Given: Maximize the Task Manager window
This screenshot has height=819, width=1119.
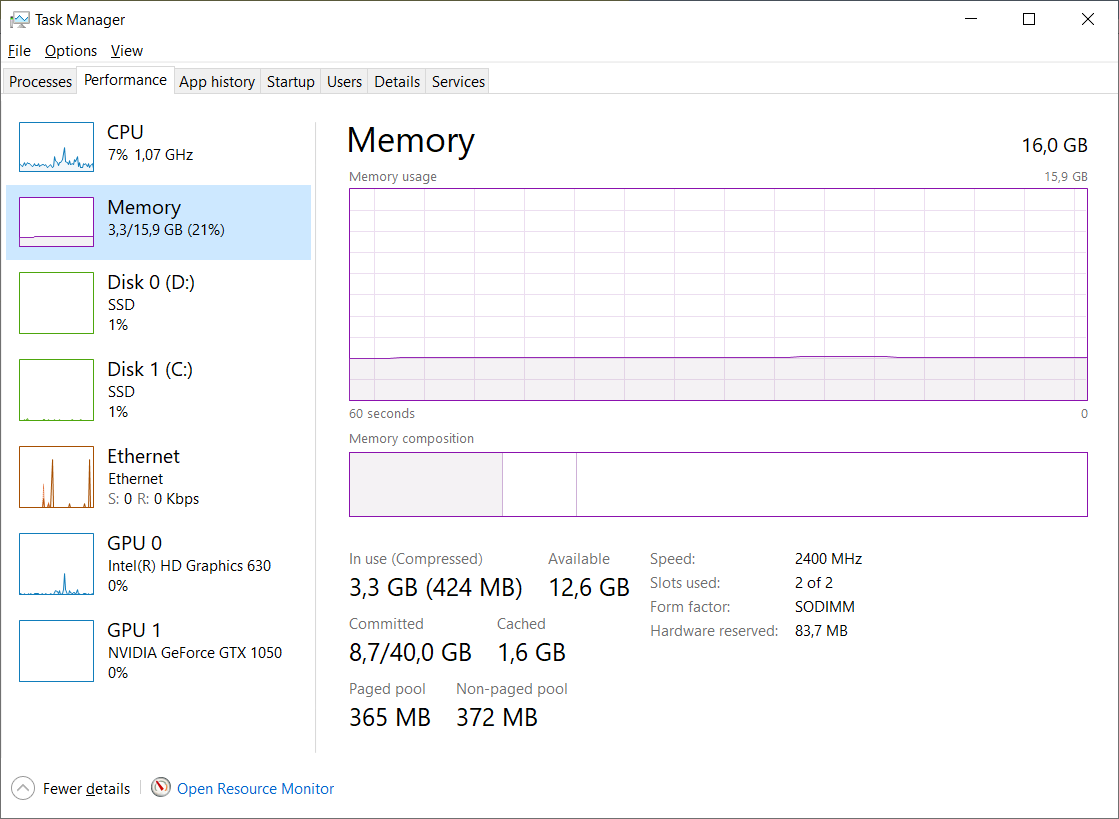Looking at the screenshot, I should pyautogui.click(x=1029, y=19).
